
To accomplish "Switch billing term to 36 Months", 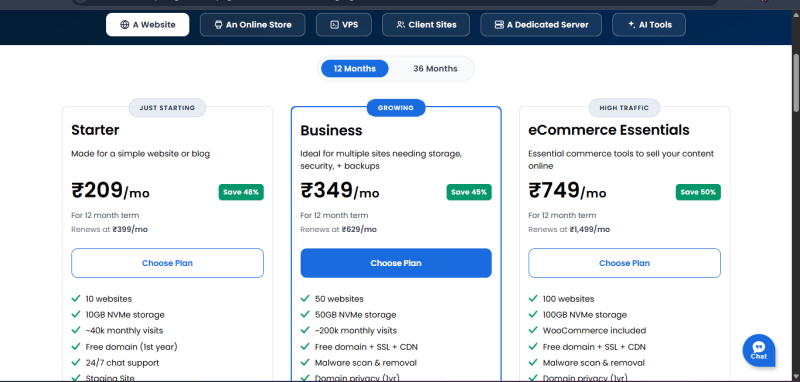I will (x=435, y=68).
